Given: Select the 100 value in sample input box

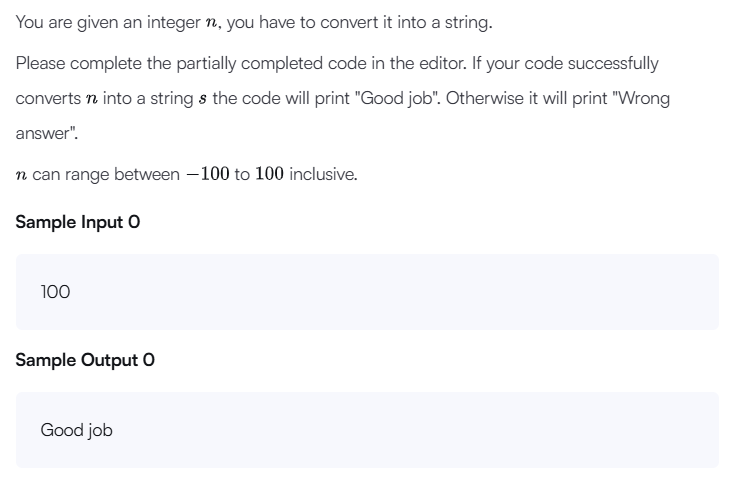Looking at the screenshot, I should (x=55, y=292).
